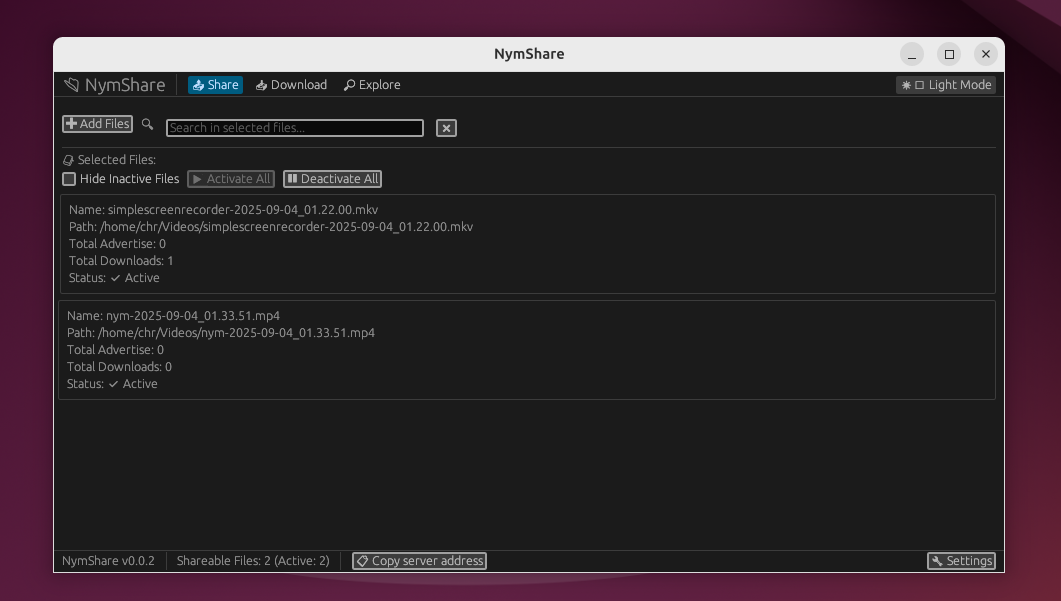Focus the 'Search in selected files' field
1061x601 pixels.
(x=294, y=128)
